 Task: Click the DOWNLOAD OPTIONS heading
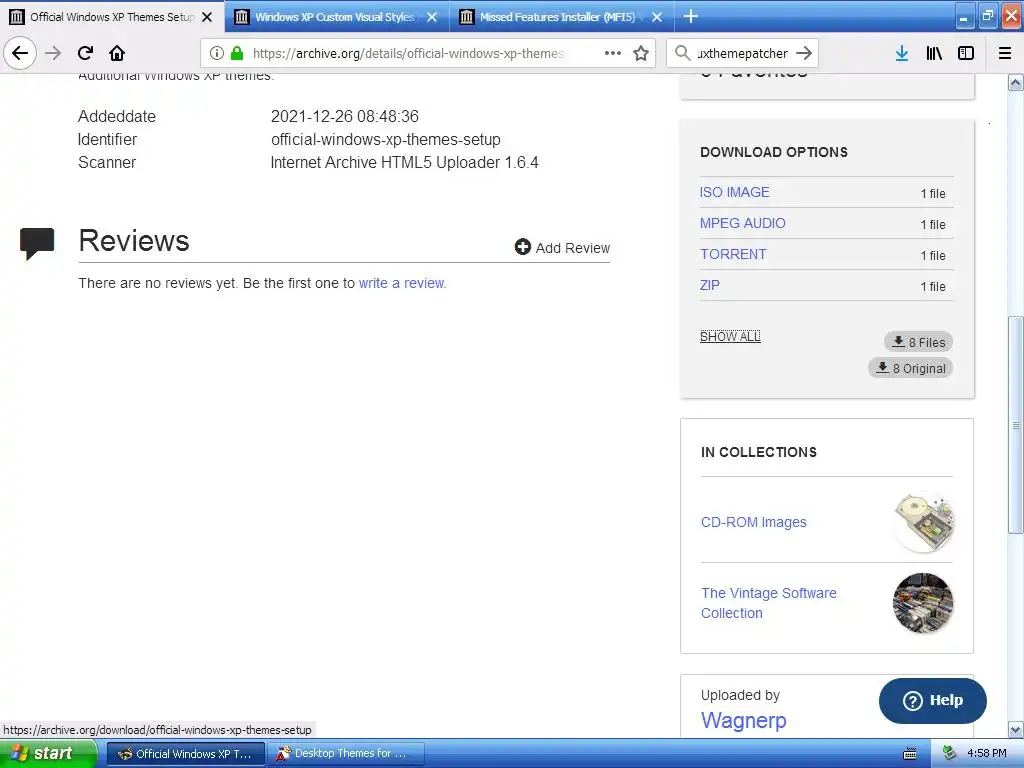(x=774, y=152)
